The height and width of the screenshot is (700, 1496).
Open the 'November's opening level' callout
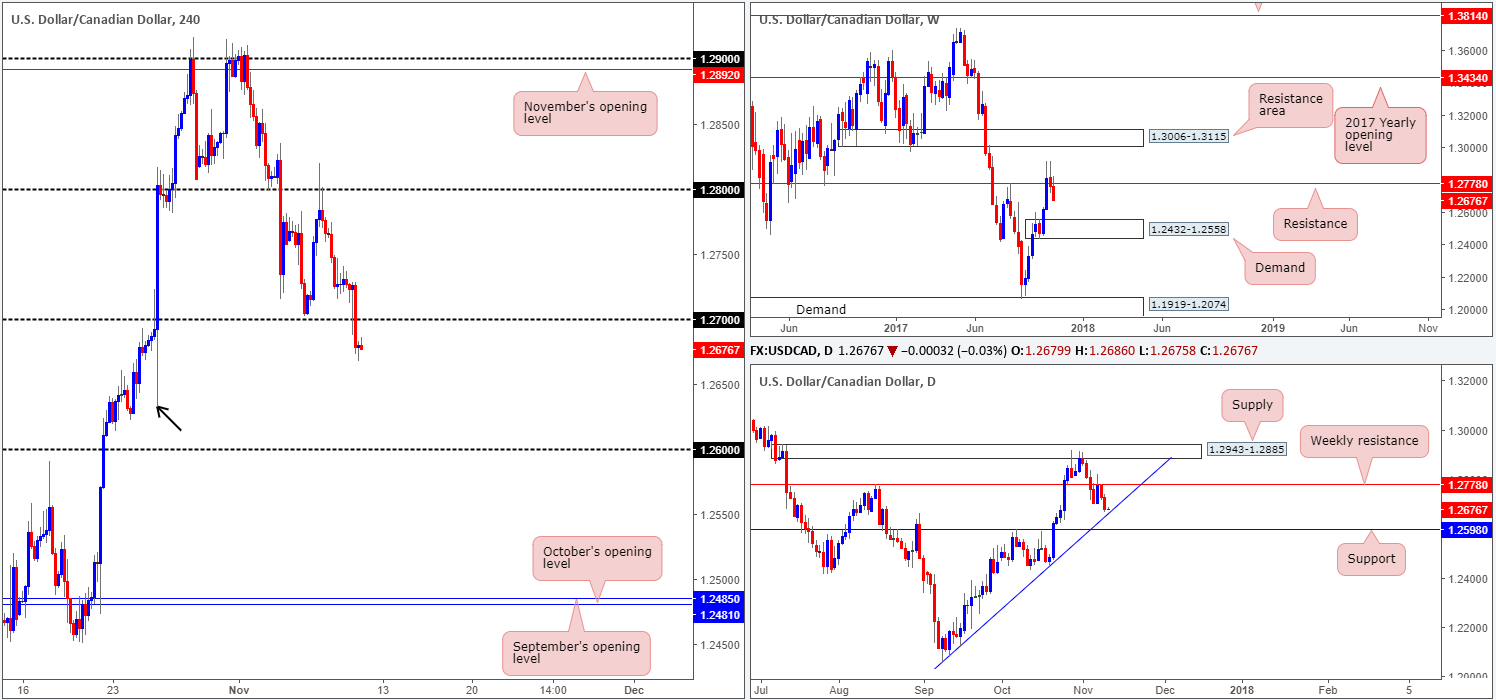[585, 113]
